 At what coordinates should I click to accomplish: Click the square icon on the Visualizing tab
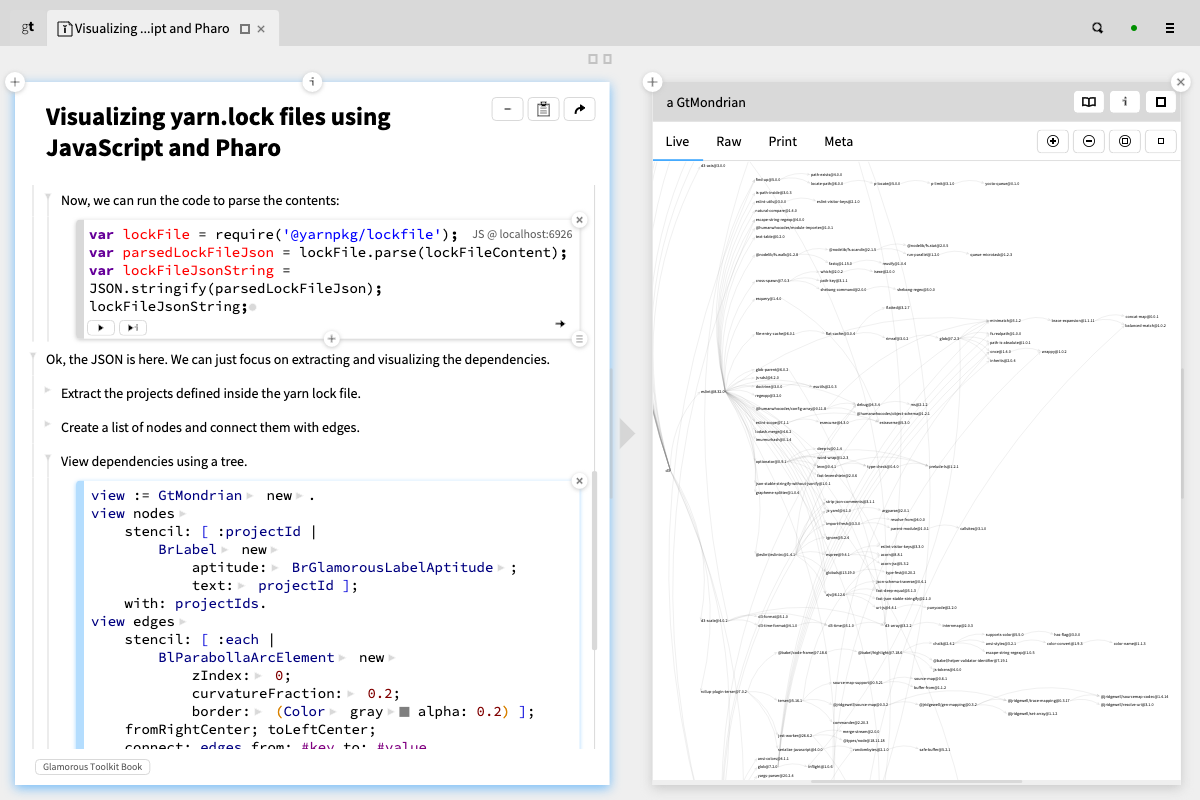tap(245, 29)
